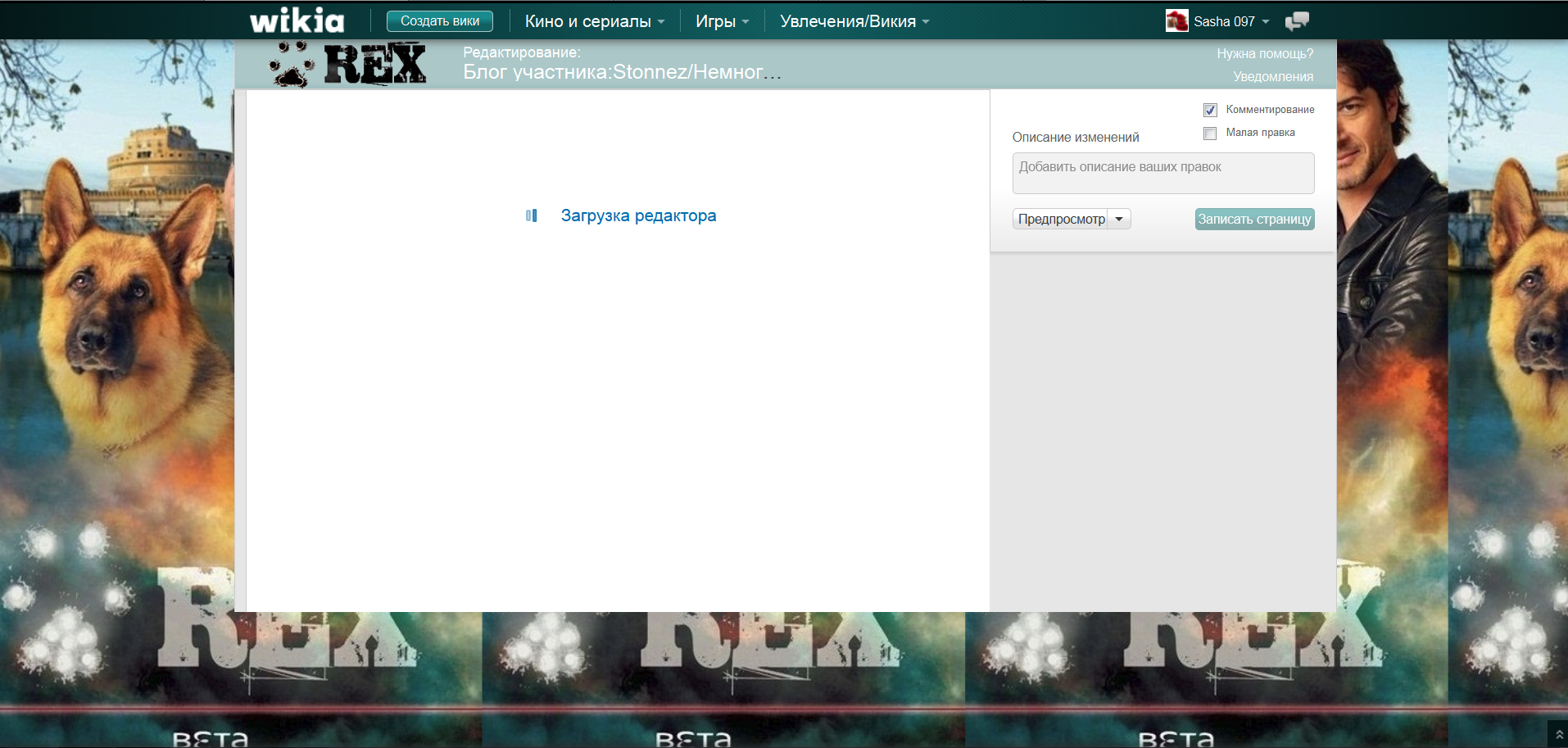Click the Предпросмотр button
This screenshot has height=748, width=1568.
click(1061, 219)
